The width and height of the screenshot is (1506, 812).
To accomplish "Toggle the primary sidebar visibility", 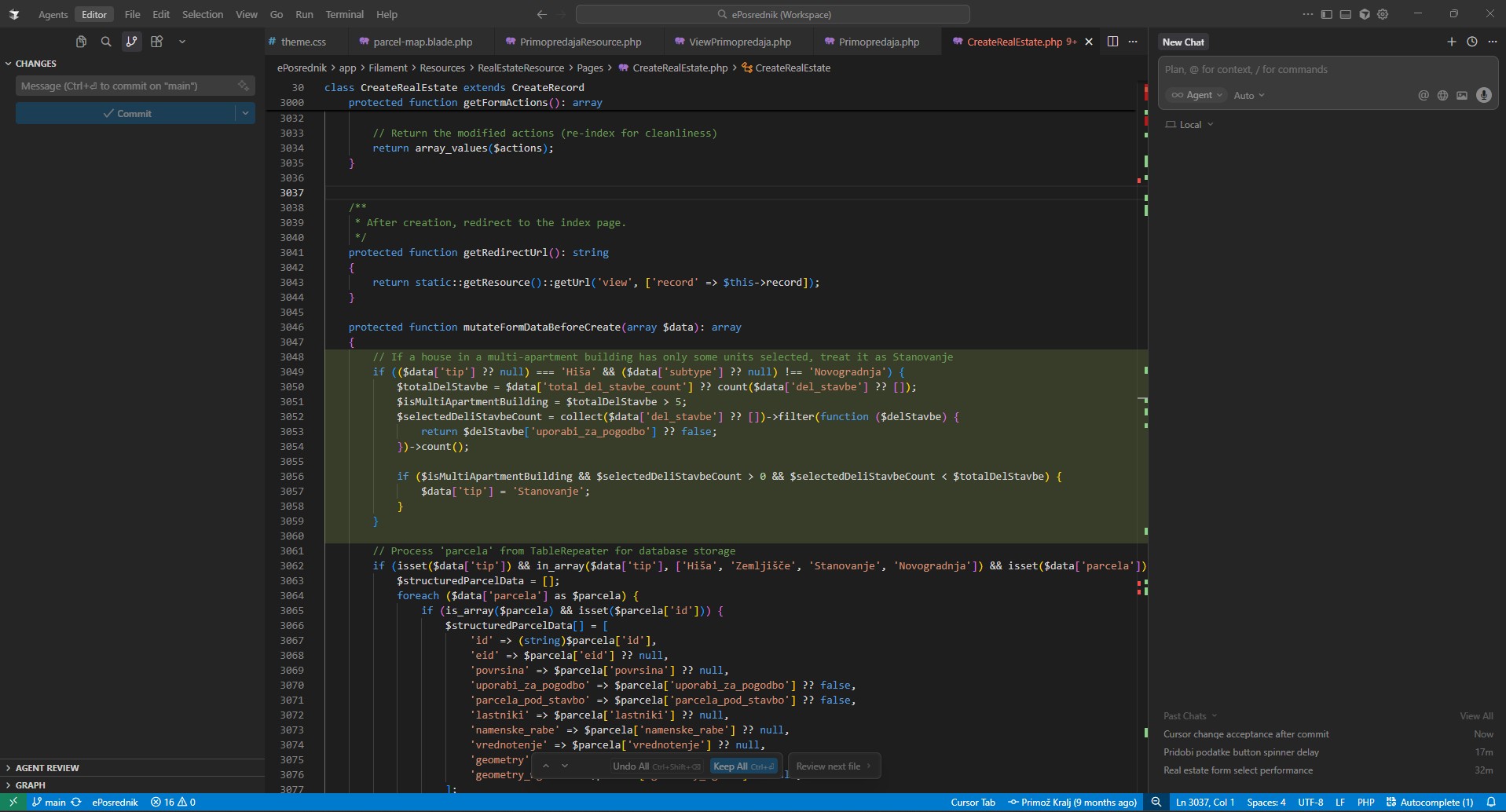I will tap(1326, 14).
